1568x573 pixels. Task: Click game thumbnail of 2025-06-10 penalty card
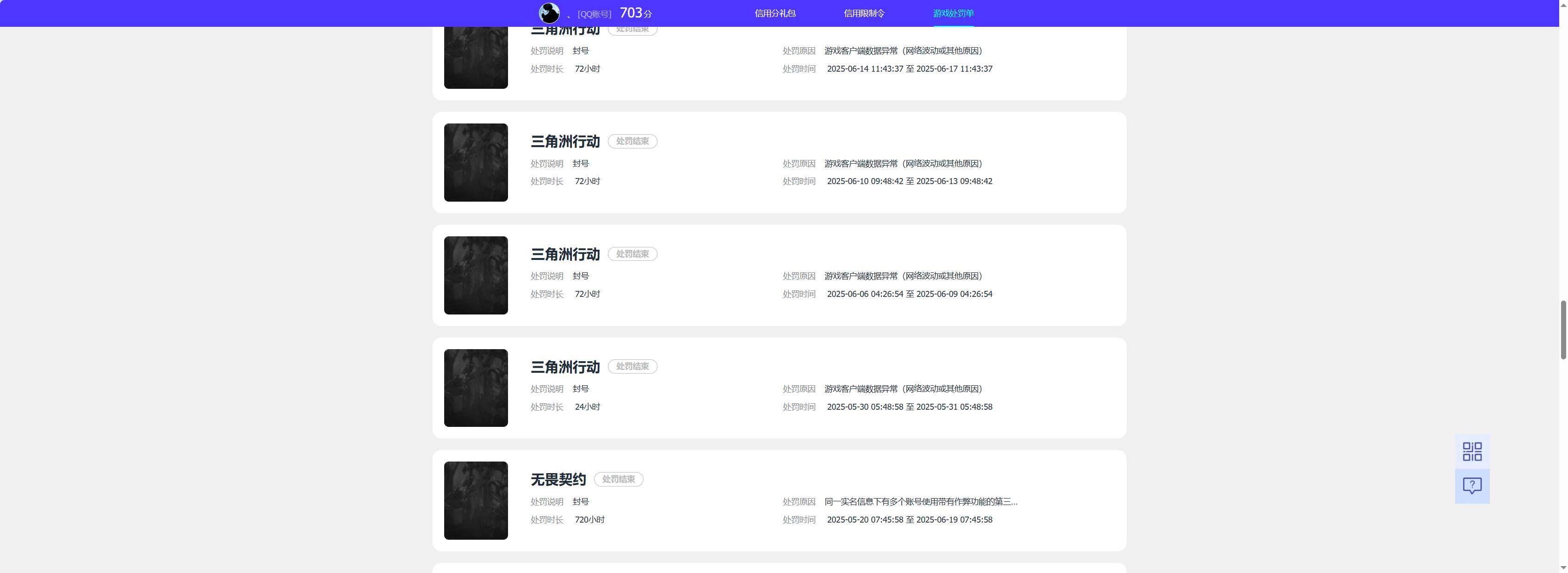click(476, 162)
